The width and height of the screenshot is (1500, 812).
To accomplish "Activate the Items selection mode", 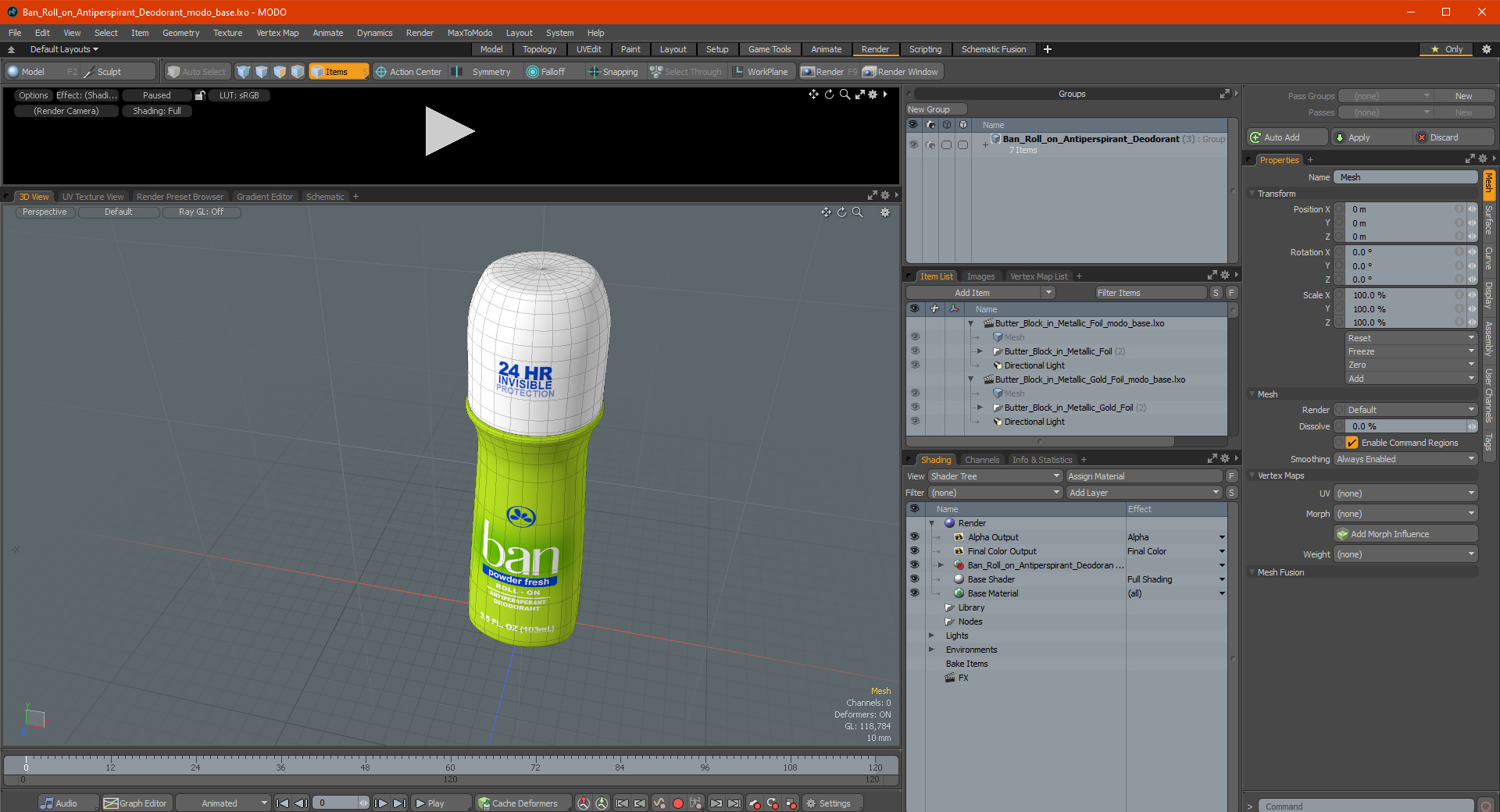I will tap(338, 72).
